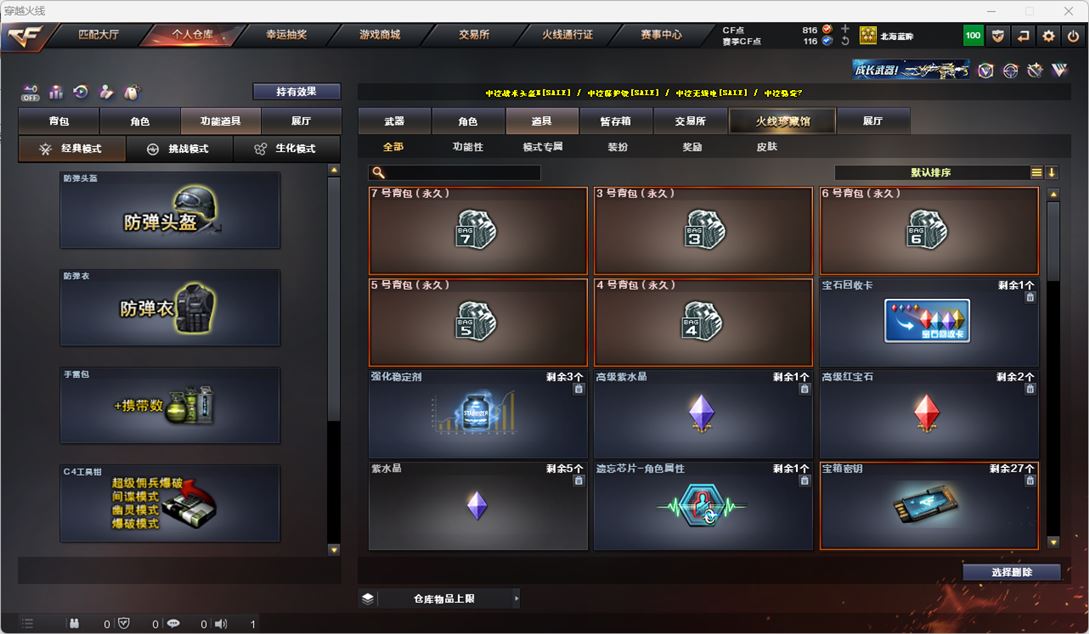
Task: Toggle the OFF key switch icon
Action: [31, 92]
